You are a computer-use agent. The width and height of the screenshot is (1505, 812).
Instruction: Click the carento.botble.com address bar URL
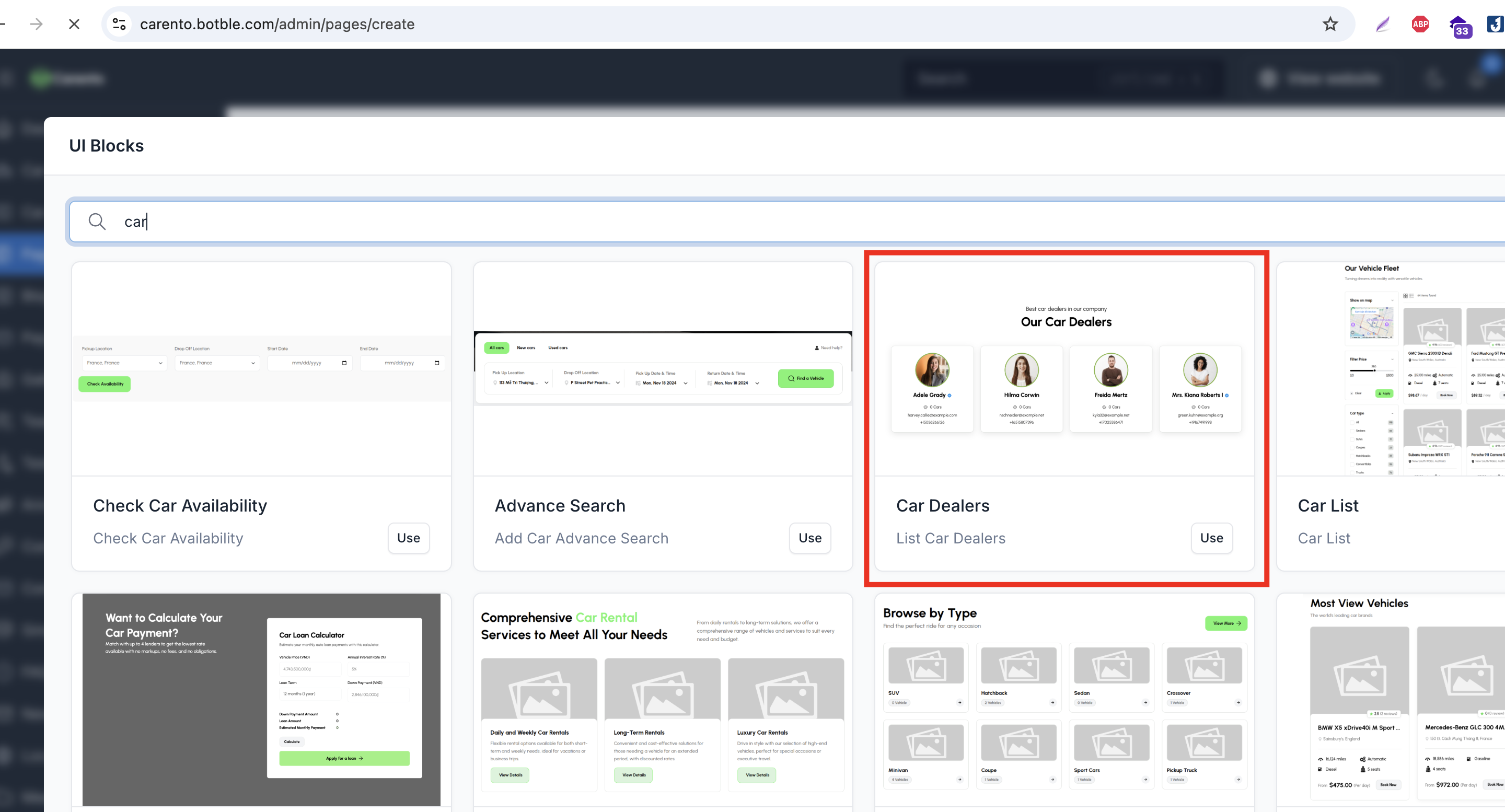point(277,24)
